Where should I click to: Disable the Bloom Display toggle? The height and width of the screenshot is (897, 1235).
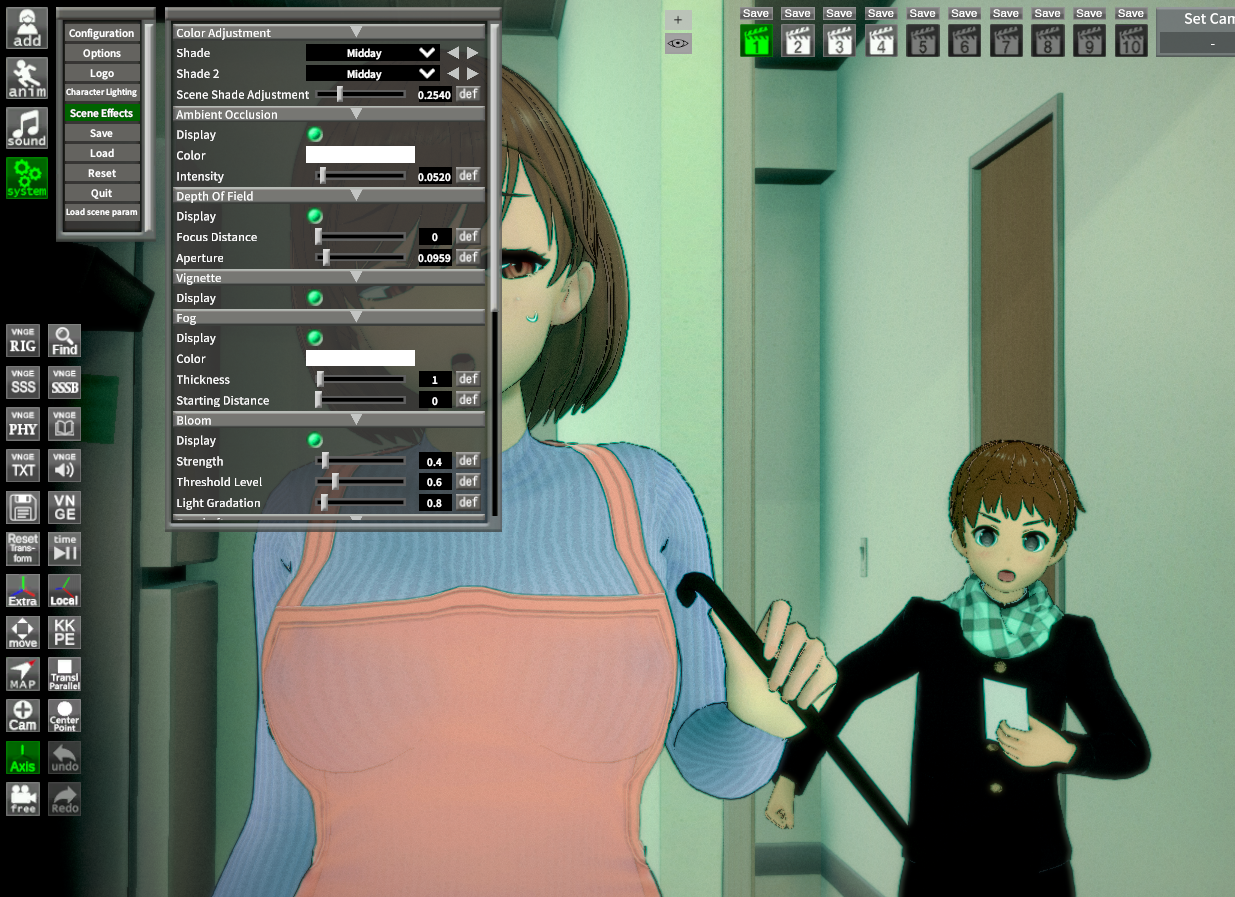(x=314, y=441)
